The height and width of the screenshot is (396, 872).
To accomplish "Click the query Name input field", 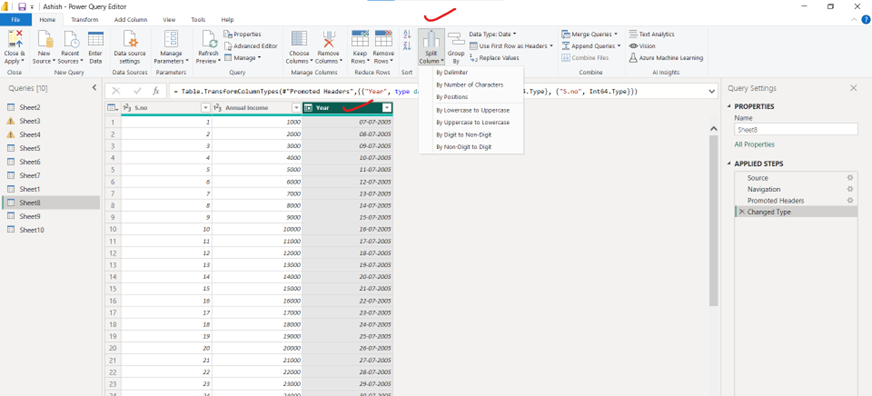I will (x=796, y=129).
